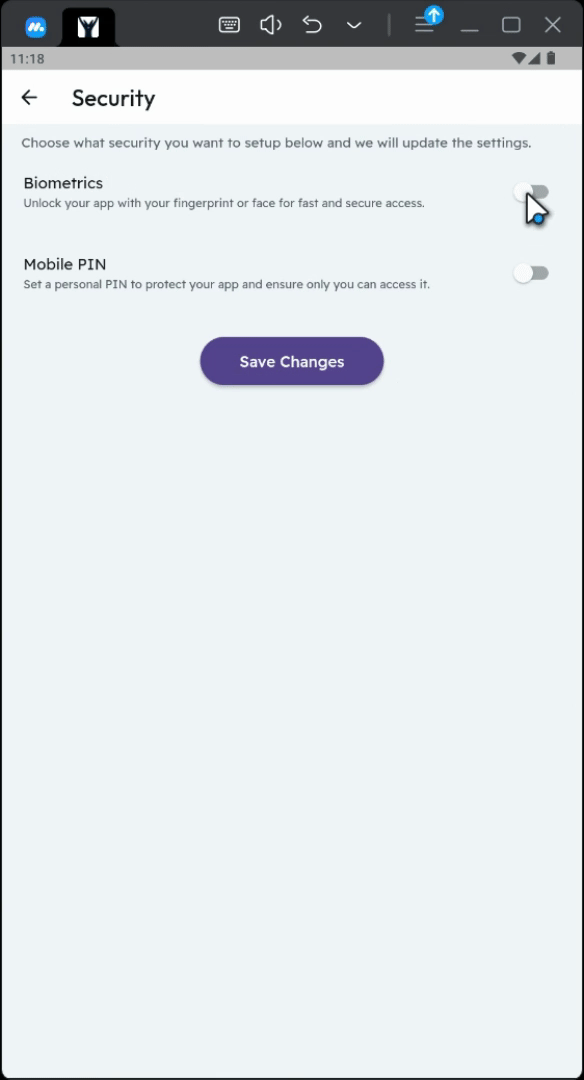Click the Security page title
This screenshot has height=1080, width=584.
click(x=114, y=98)
